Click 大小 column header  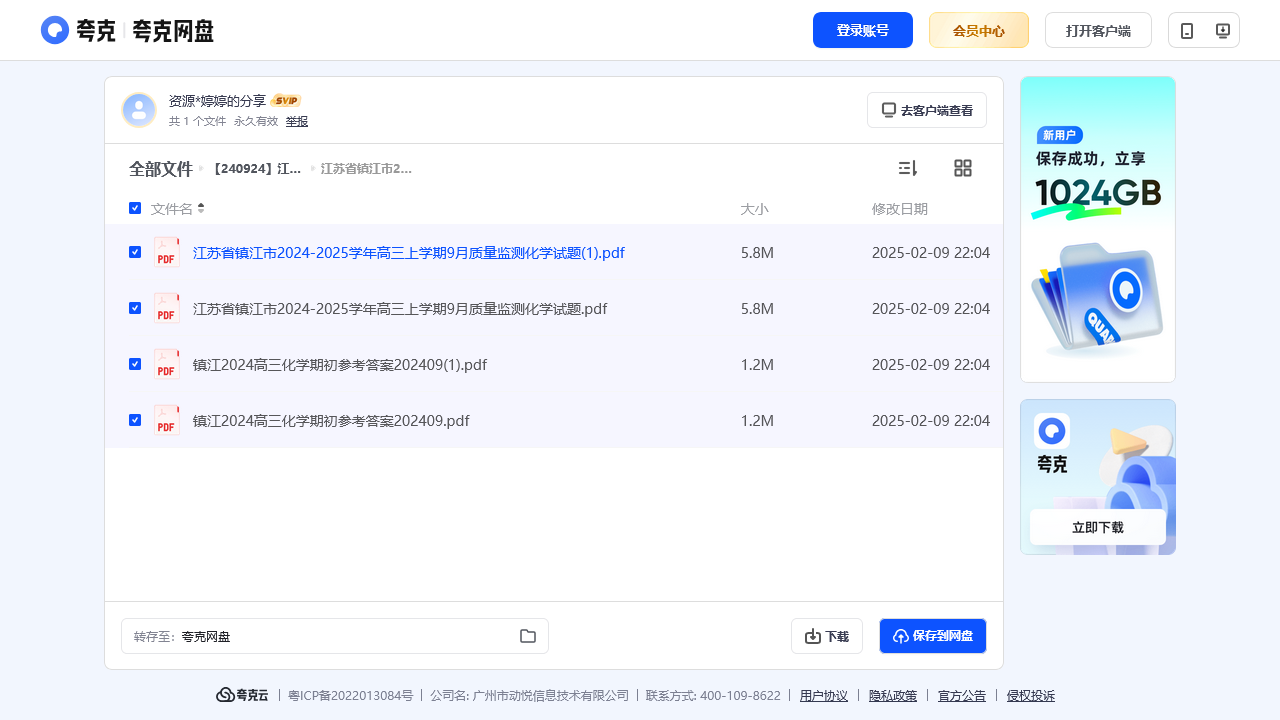click(754, 209)
